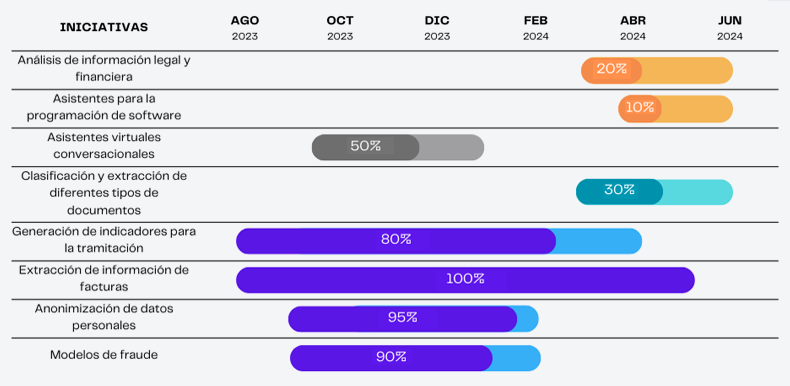Screen dimensions: 790x386
Task: Click the AGO 2023 column header
Action: point(245,28)
